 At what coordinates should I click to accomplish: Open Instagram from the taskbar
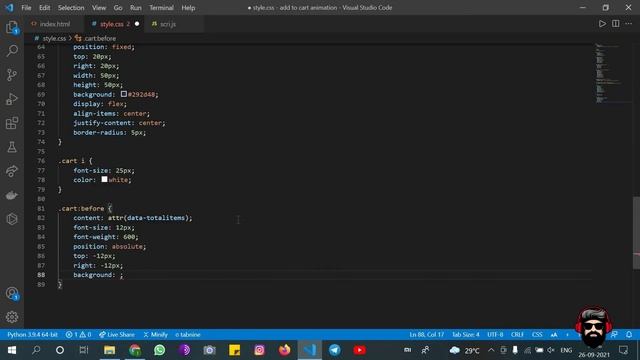(x=259, y=350)
